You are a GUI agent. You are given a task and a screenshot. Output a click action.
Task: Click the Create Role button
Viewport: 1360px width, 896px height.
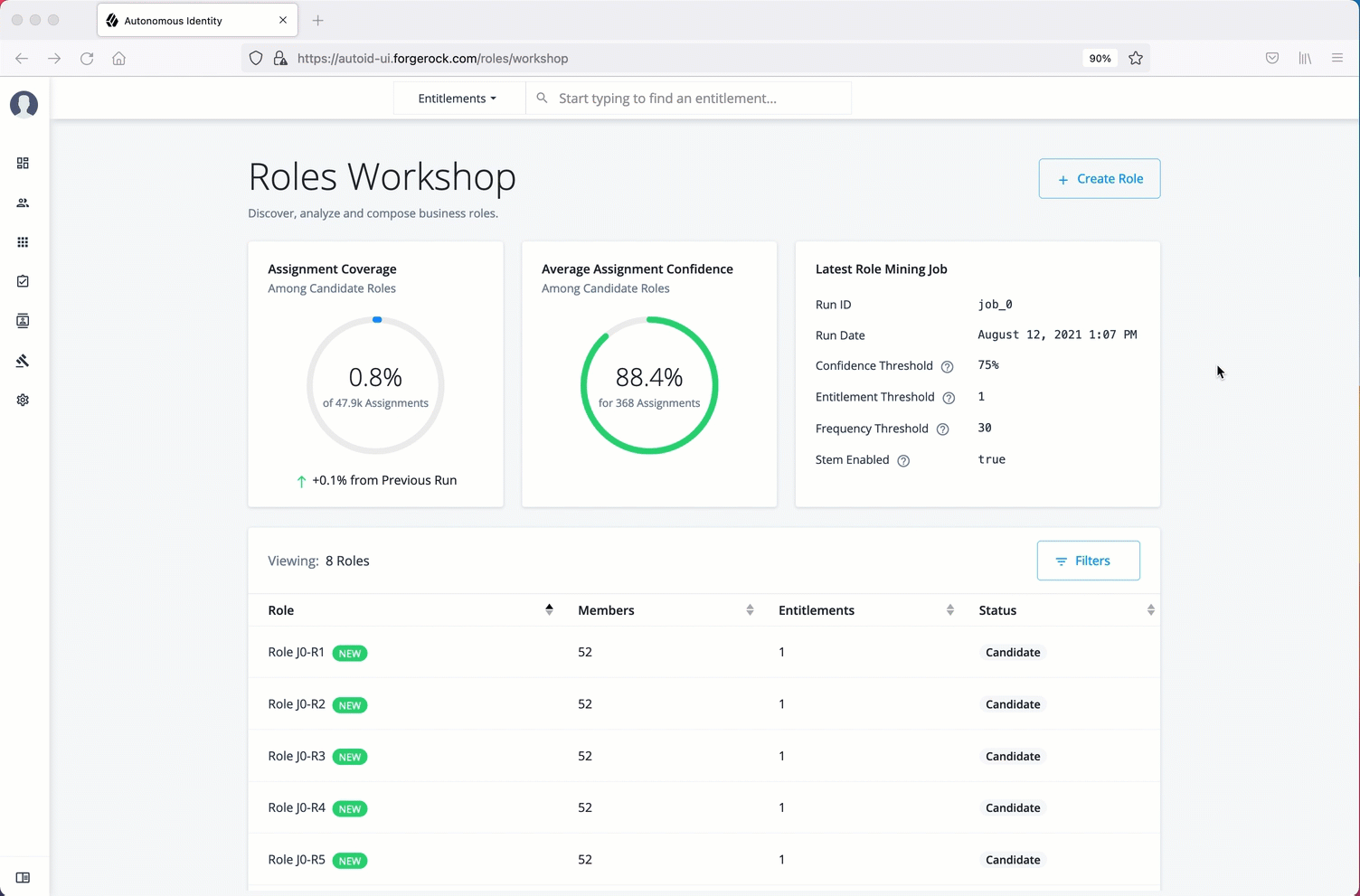click(1099, 179)
